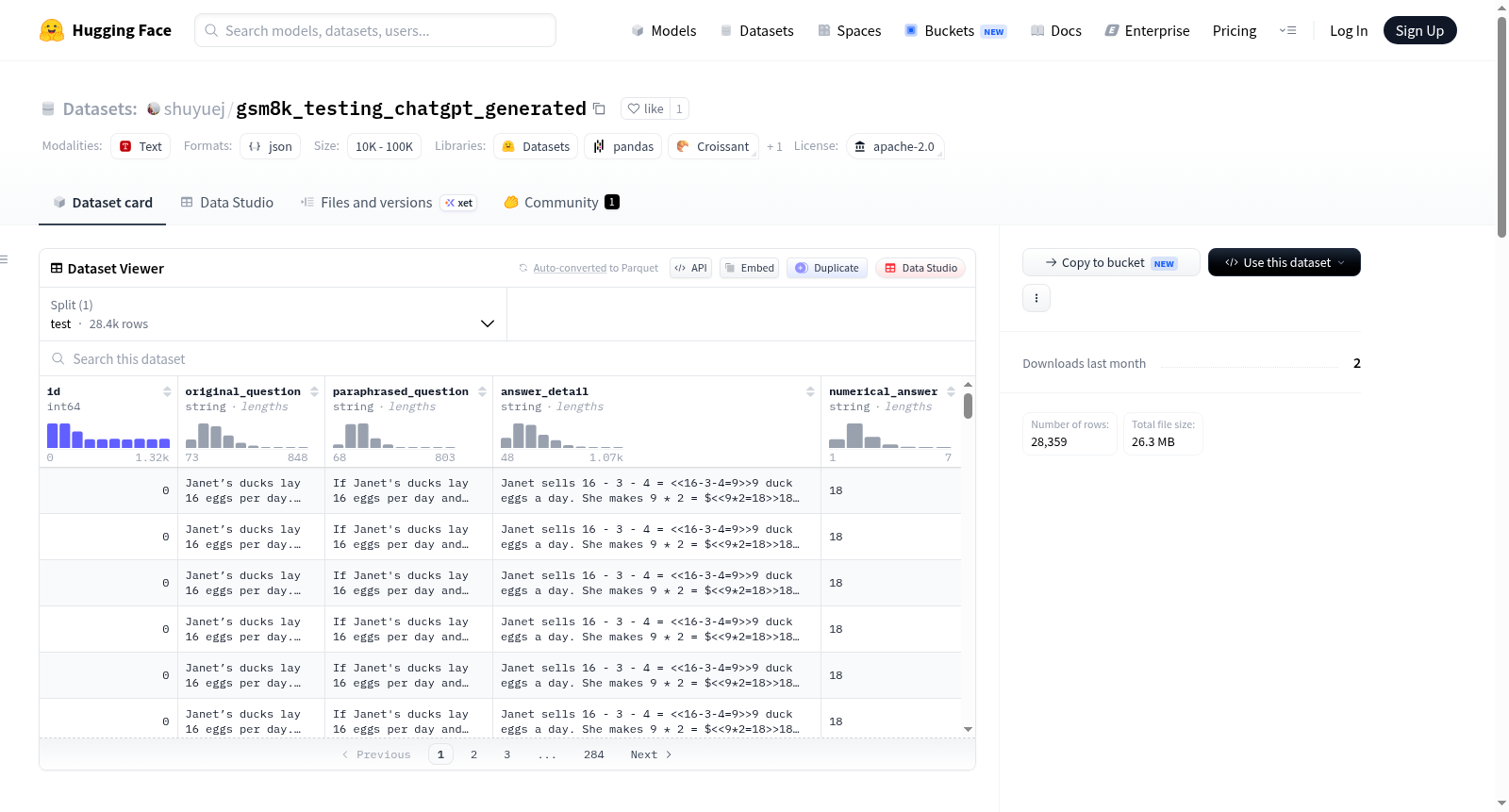Copy dataset name to clipboard icon

click(599, 108)
